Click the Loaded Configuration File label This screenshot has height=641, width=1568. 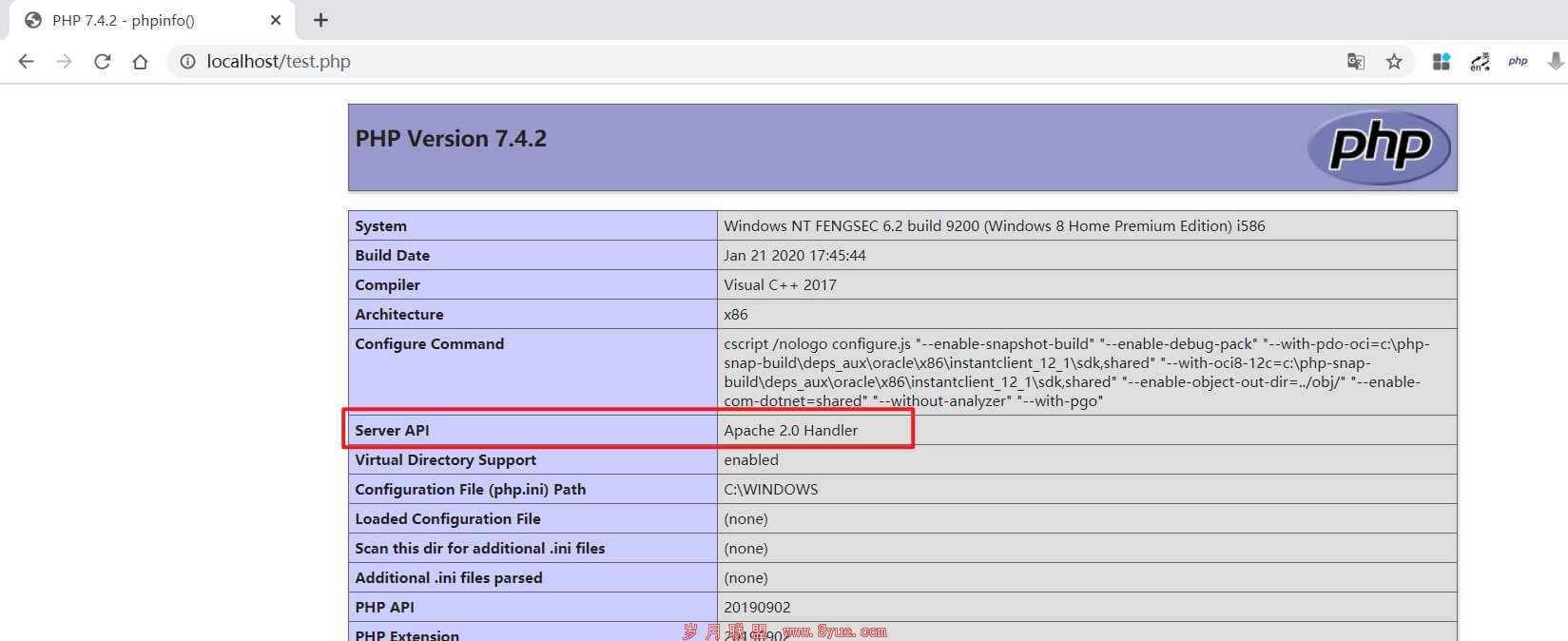click(448, 519)
